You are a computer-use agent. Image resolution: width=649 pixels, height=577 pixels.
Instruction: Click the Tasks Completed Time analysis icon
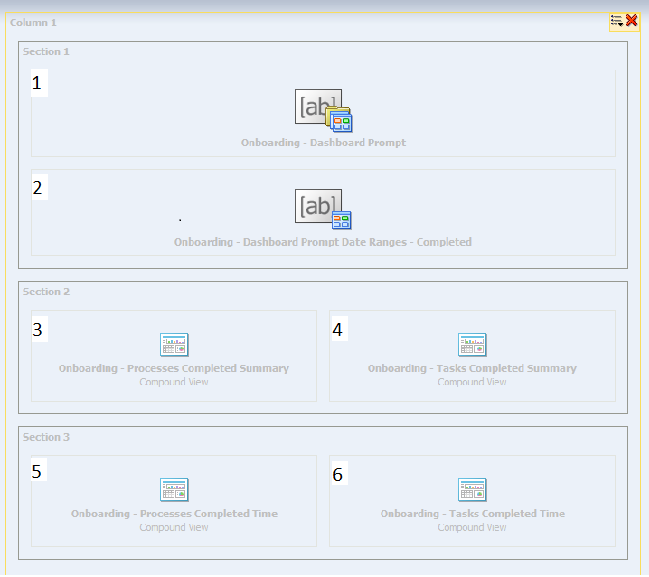click(472, 490)
